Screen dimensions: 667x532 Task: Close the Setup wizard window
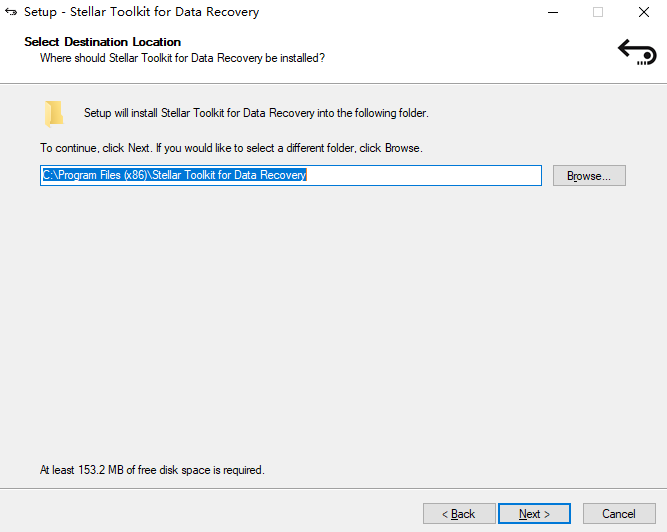click(x=643, y=12)
